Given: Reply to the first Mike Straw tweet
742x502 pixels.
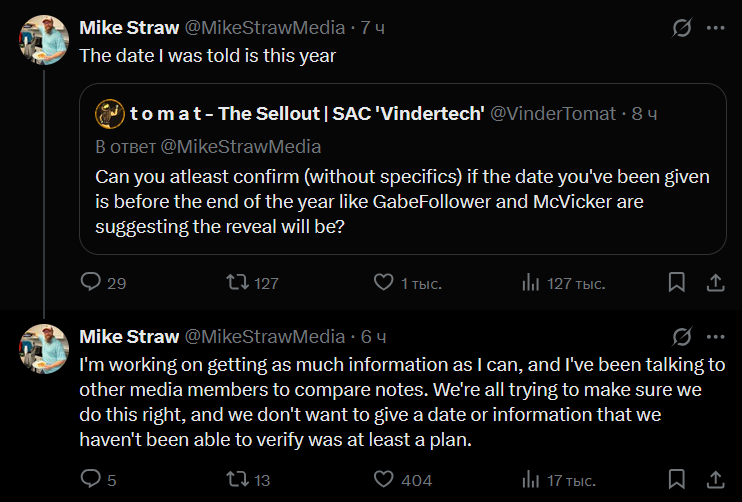Looking at the screenshot, I should [x=91, y=283].
